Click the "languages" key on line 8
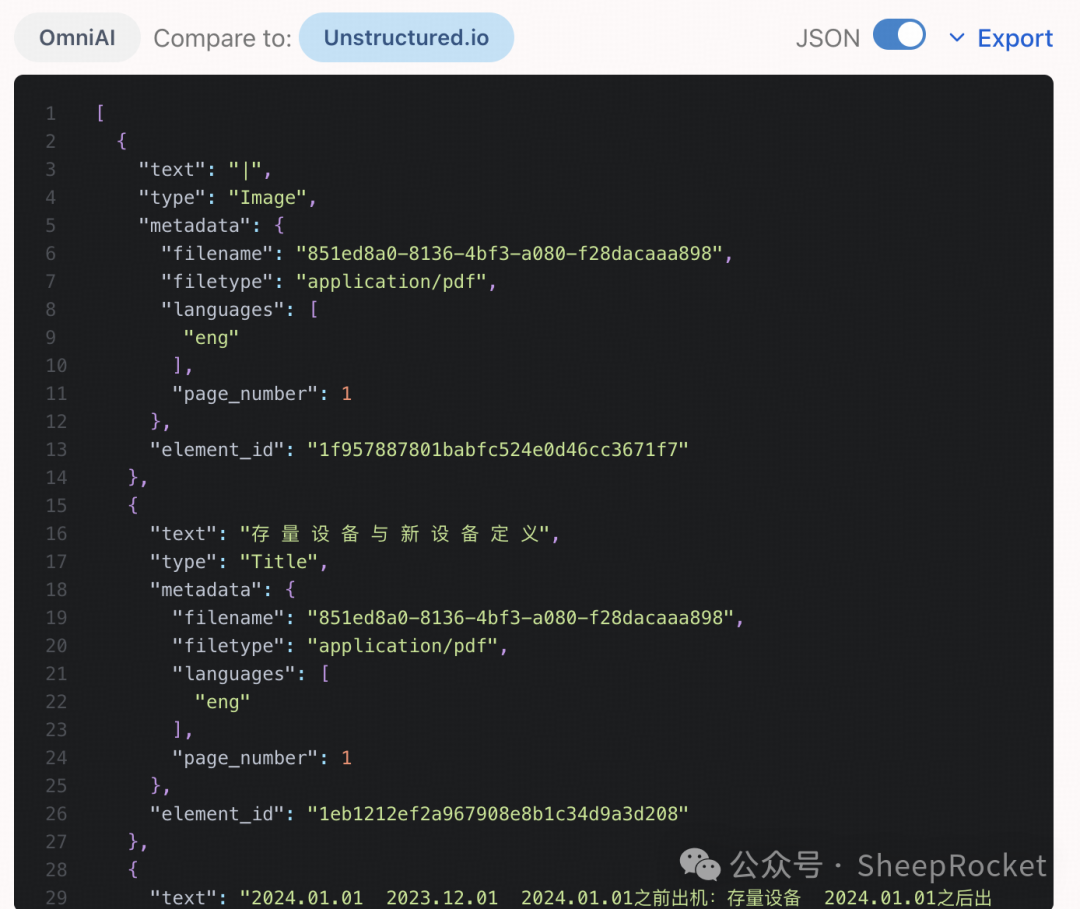Image resolution: width=1080 pixels, height=909 pixels. click(223, 310)
